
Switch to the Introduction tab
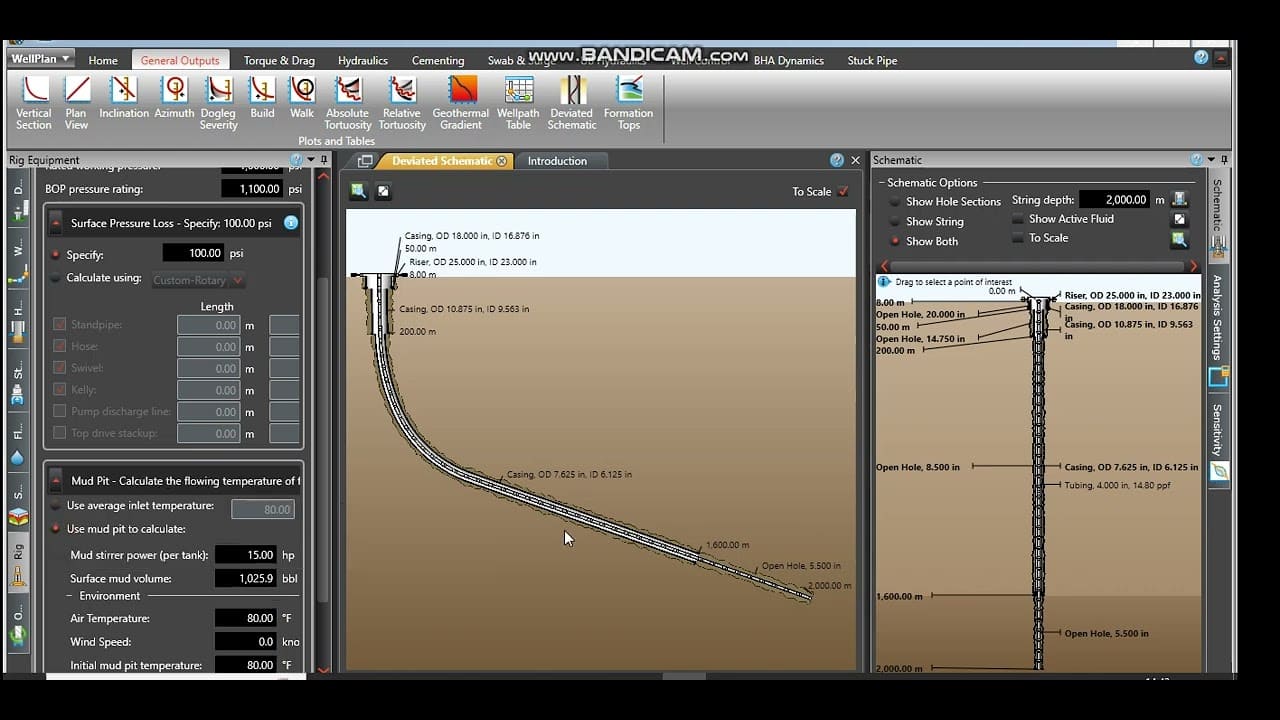coord(557,161)
